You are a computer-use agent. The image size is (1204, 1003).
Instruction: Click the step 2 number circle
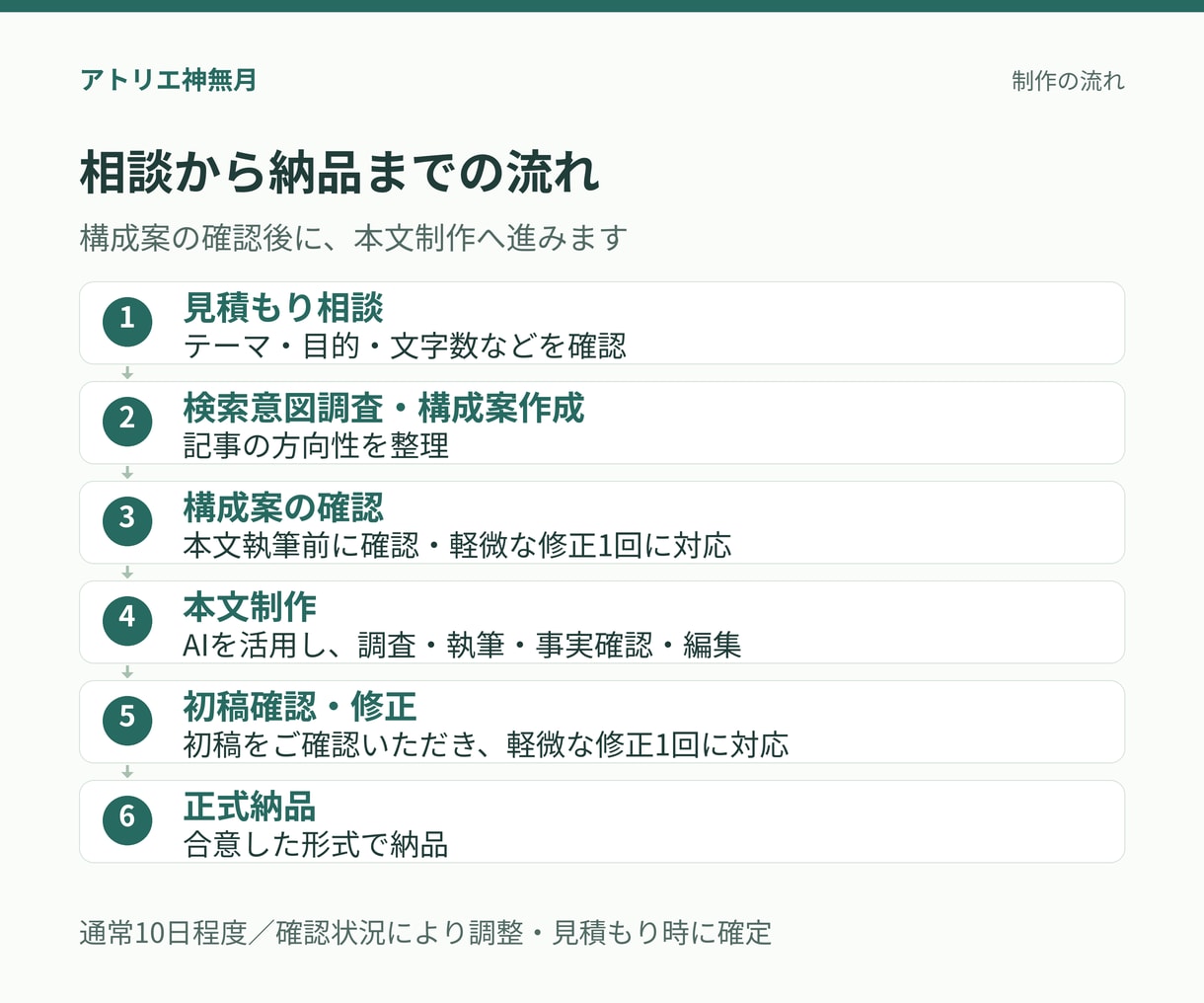click(127, 421)
